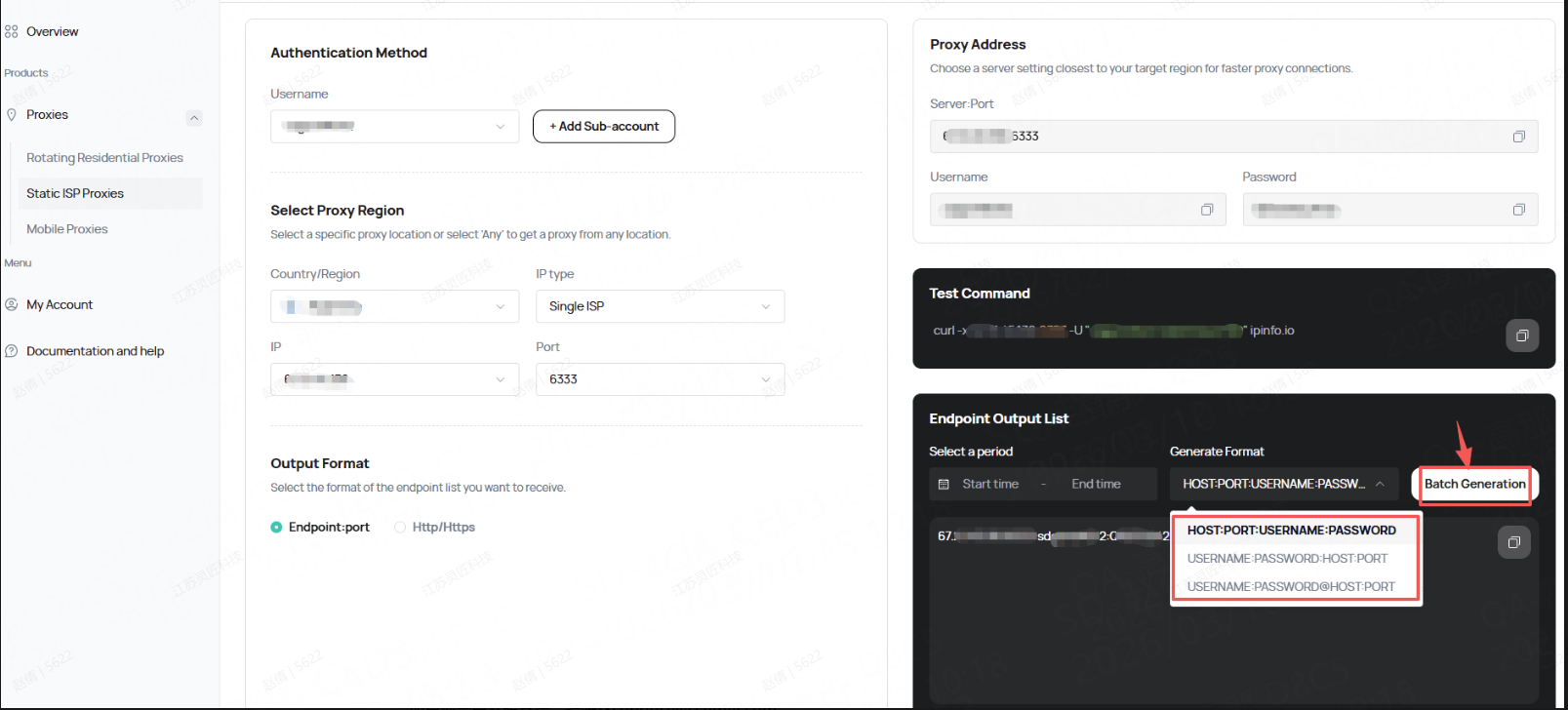Collapse the Proxies sidebar section
Viewport: 1568px width, 710px height.
194,118
